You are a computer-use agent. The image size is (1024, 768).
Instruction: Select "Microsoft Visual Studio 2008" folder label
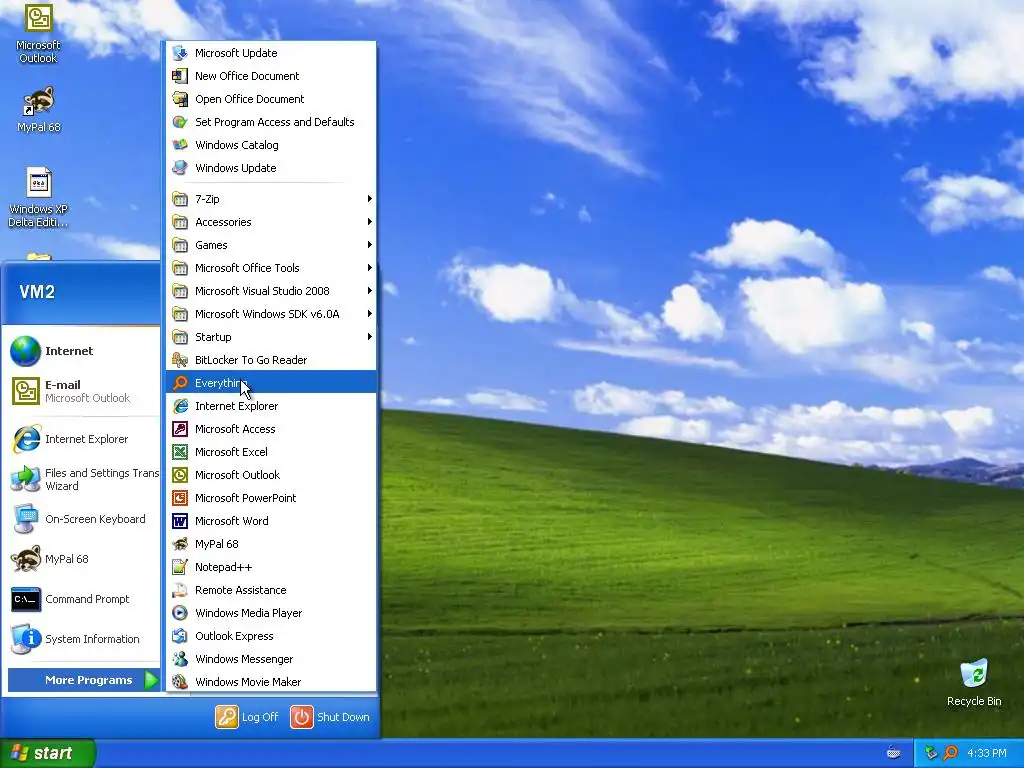(x=262, y=291)
